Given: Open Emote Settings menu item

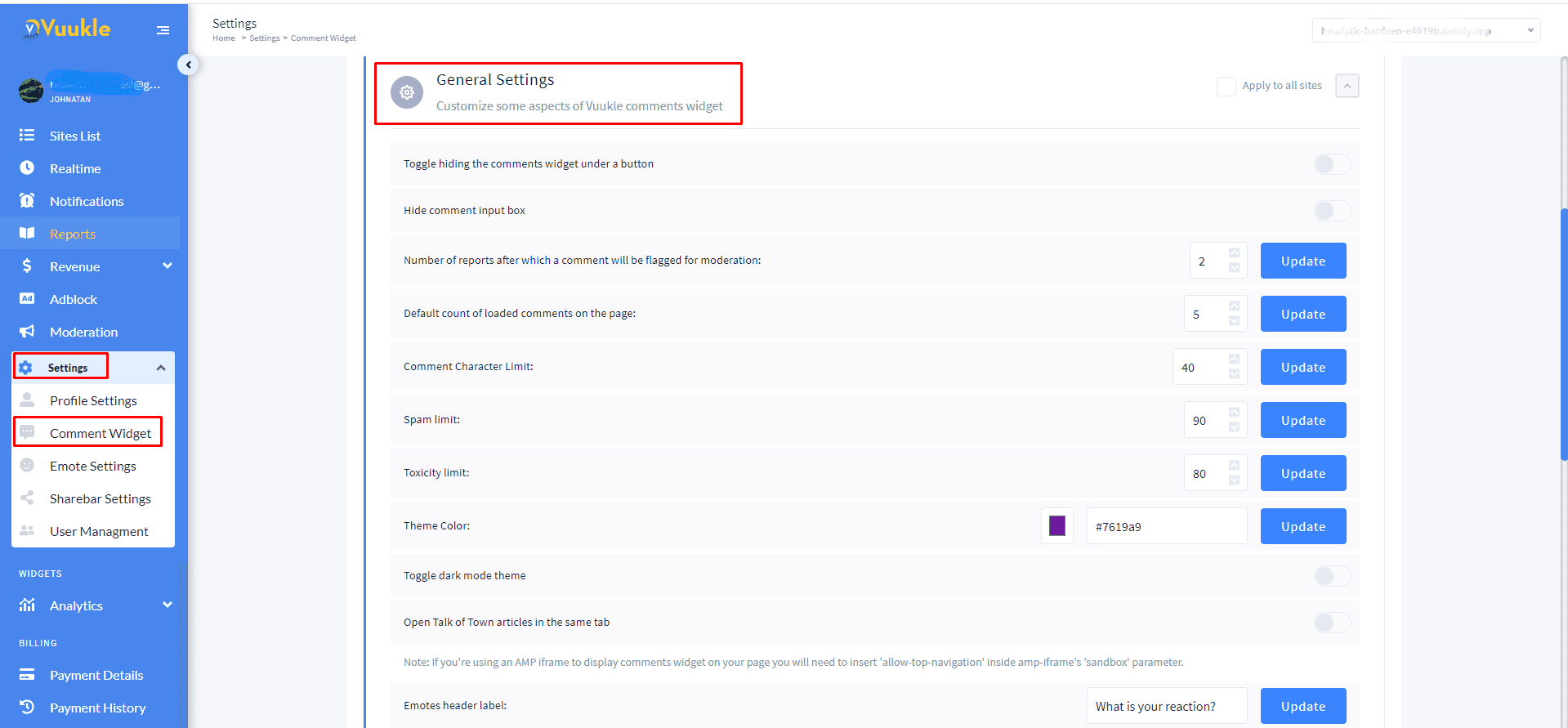Looking at the screenshot, I should [x=93, y=466].
